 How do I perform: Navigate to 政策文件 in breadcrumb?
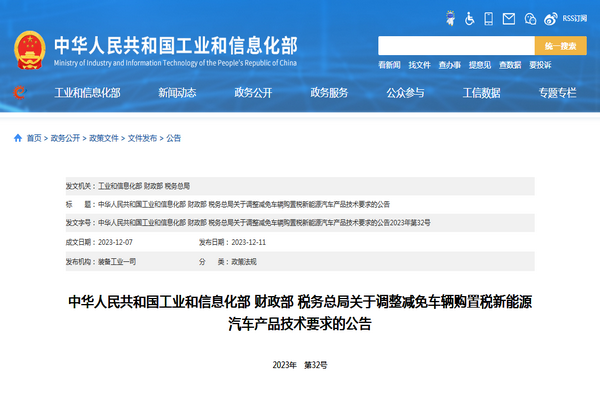pos(104,138)
